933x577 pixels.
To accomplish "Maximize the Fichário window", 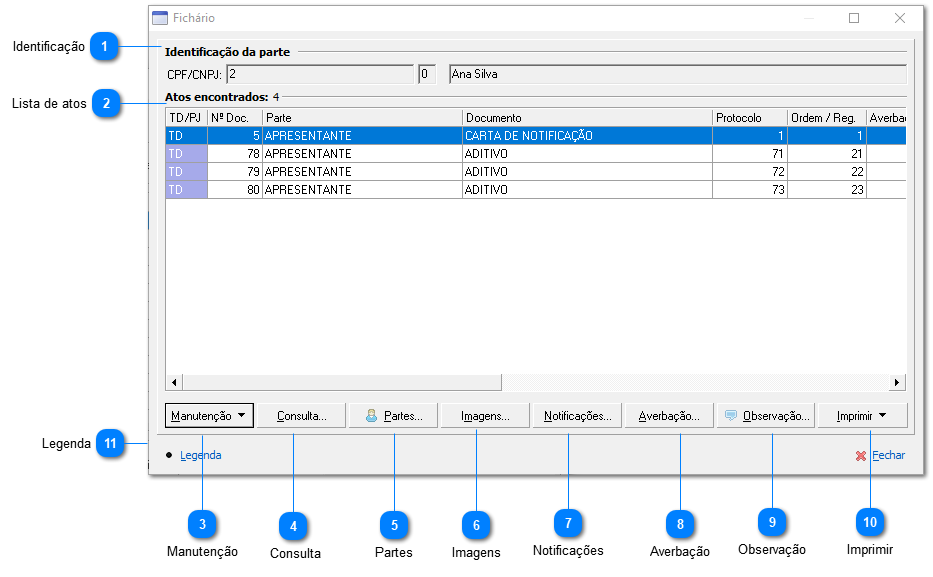I will [x=854, y=18].
